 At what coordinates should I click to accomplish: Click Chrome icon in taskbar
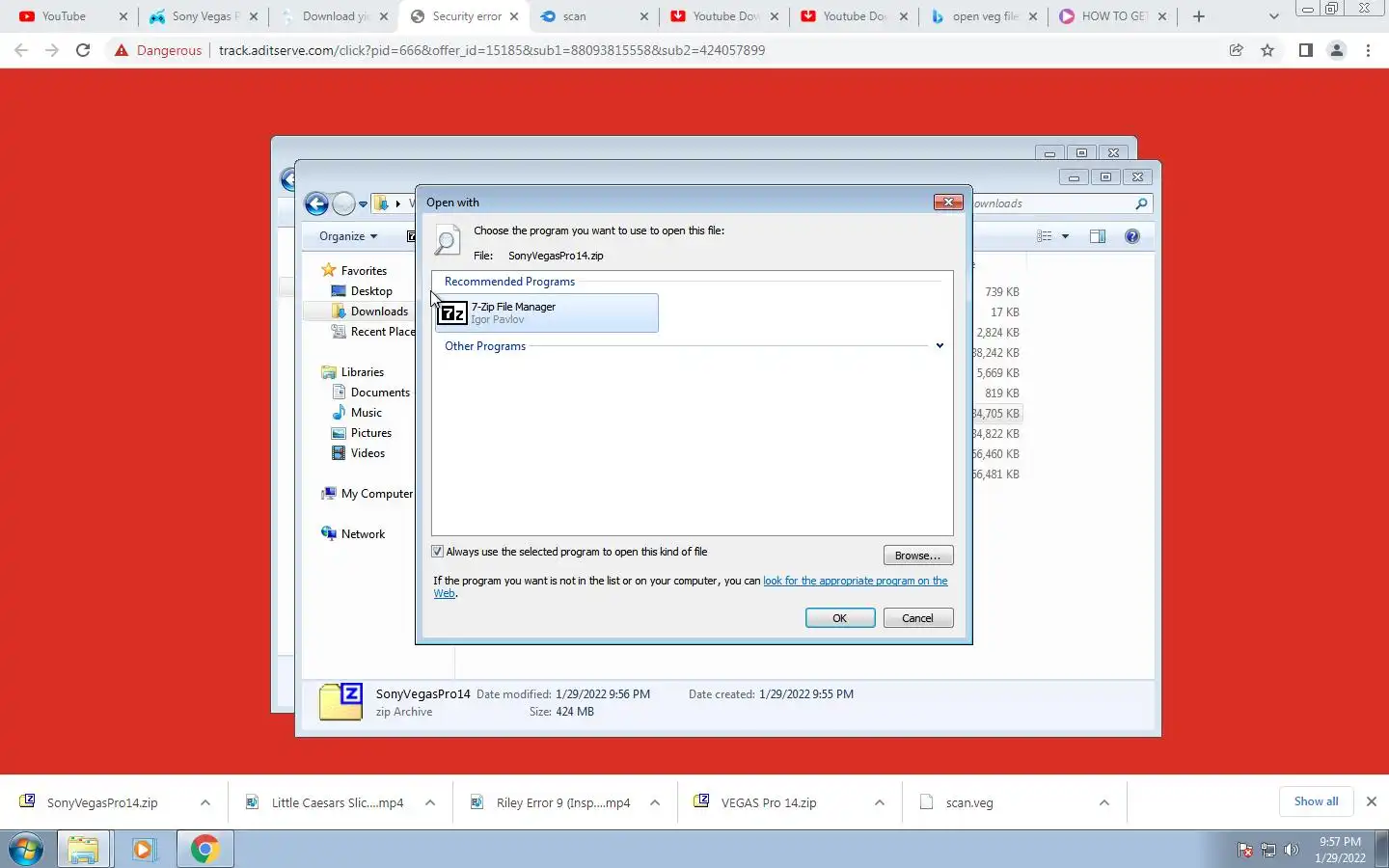click(204, 849)
